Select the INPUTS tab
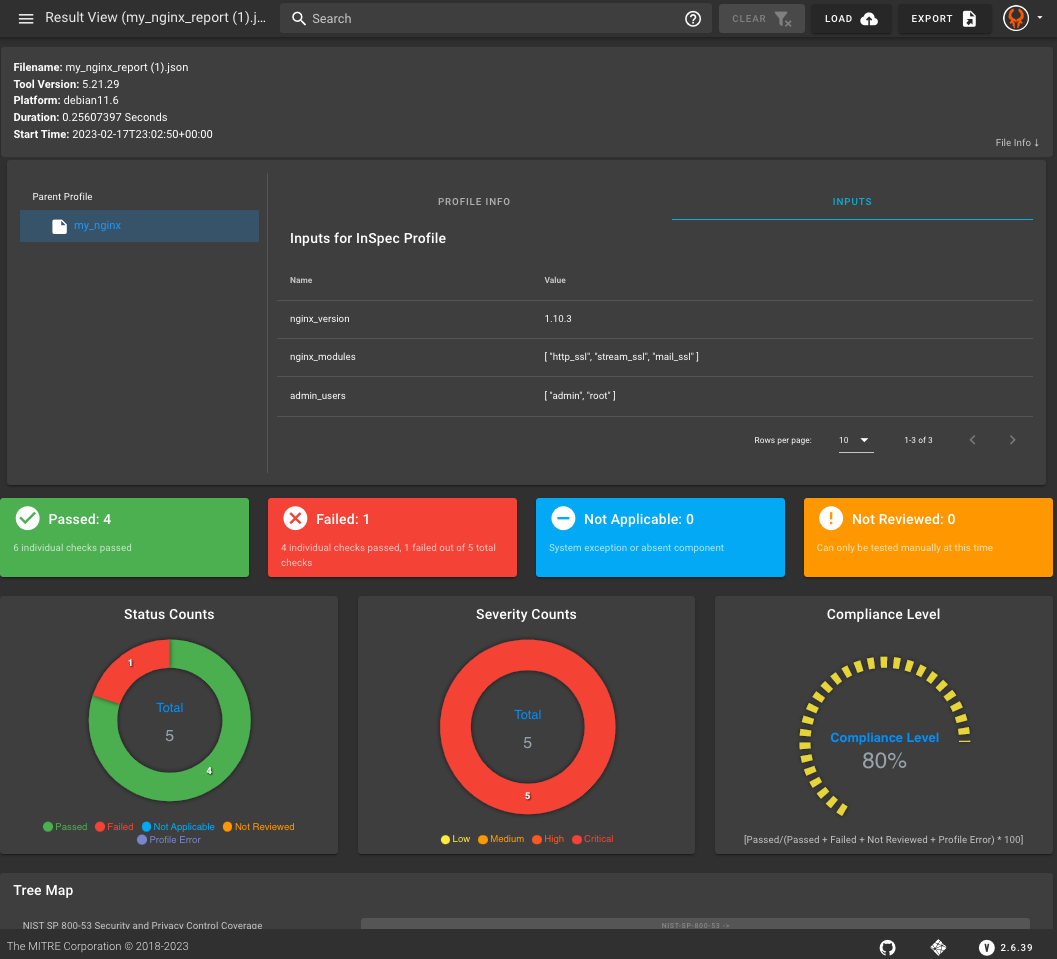The height and width of the screenshot is (959, 1057). pyautogui.click(x=852, y=201)
